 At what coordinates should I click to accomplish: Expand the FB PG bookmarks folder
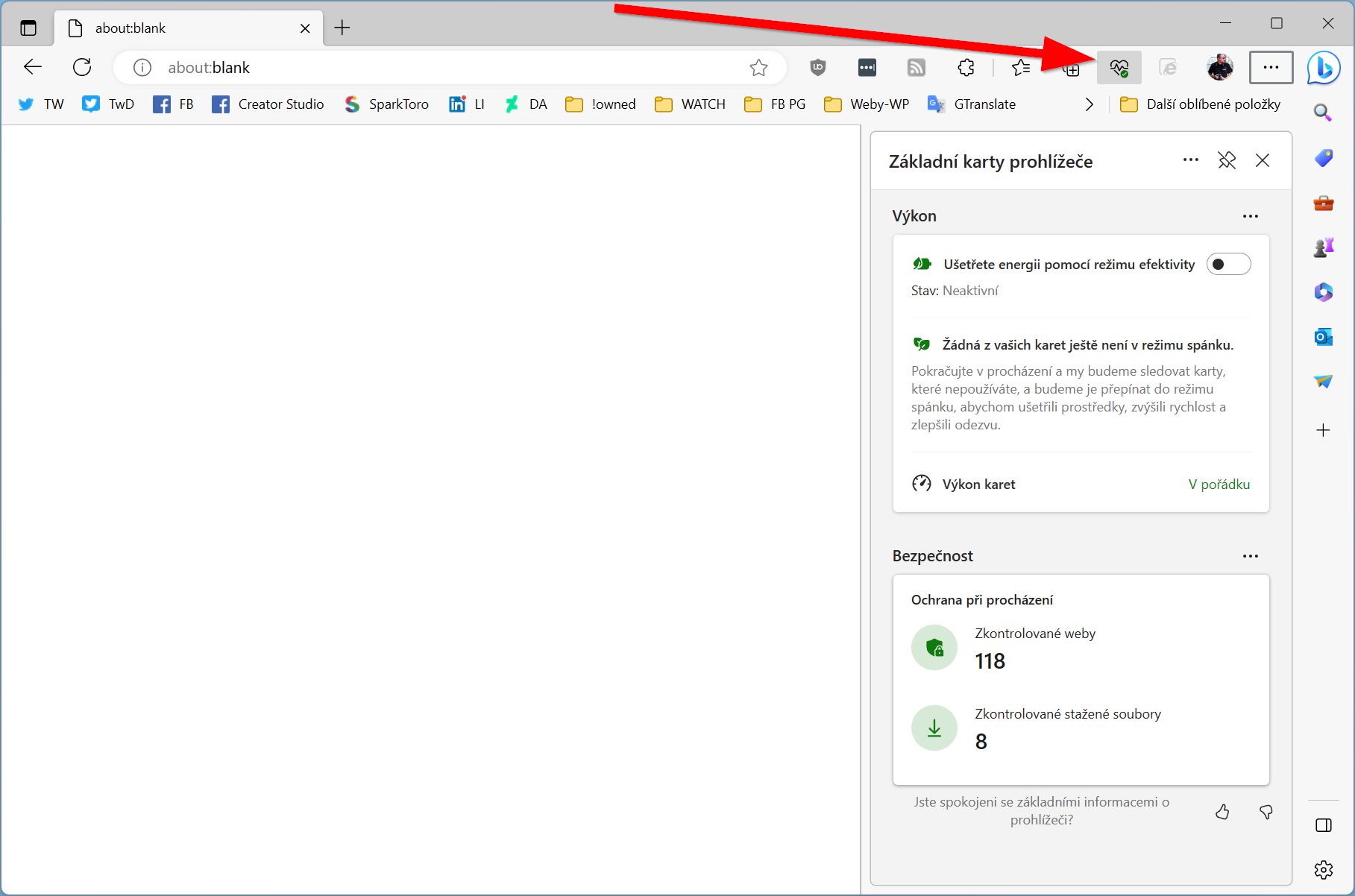[x=776, y=104]
